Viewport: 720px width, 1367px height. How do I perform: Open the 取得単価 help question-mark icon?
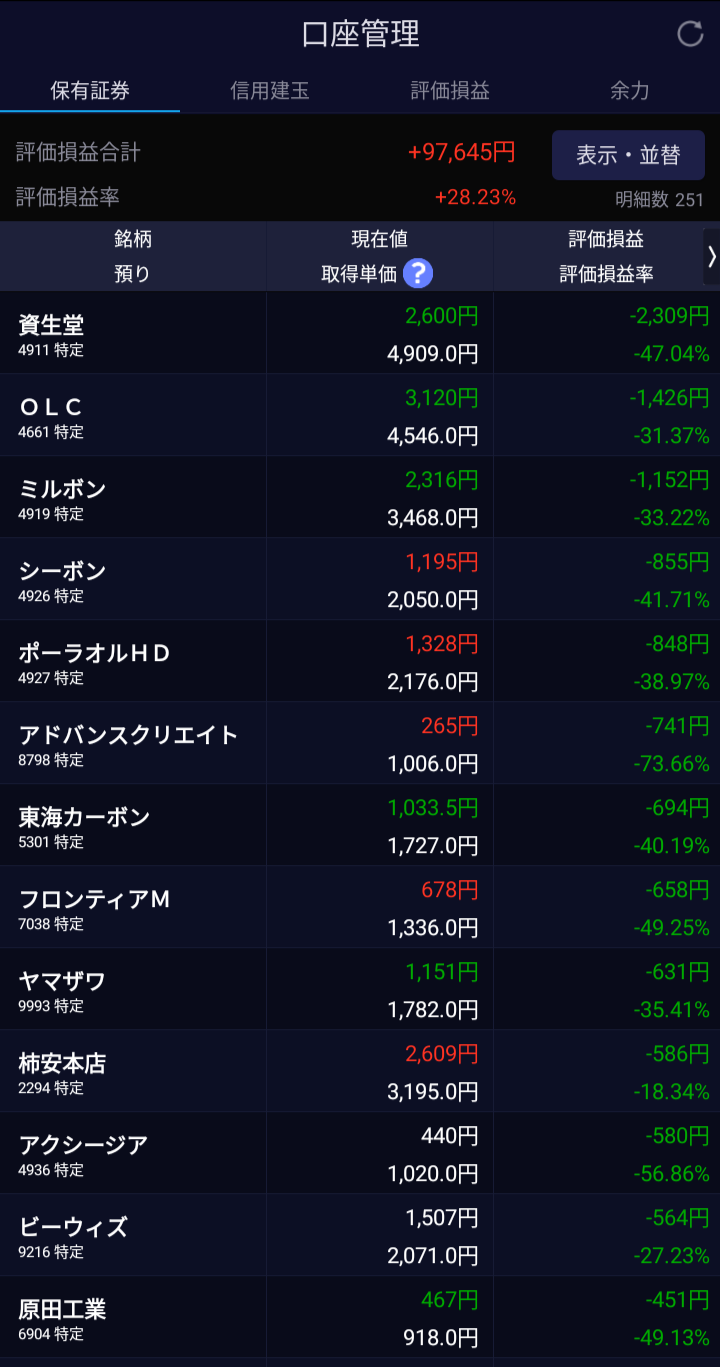417,273
